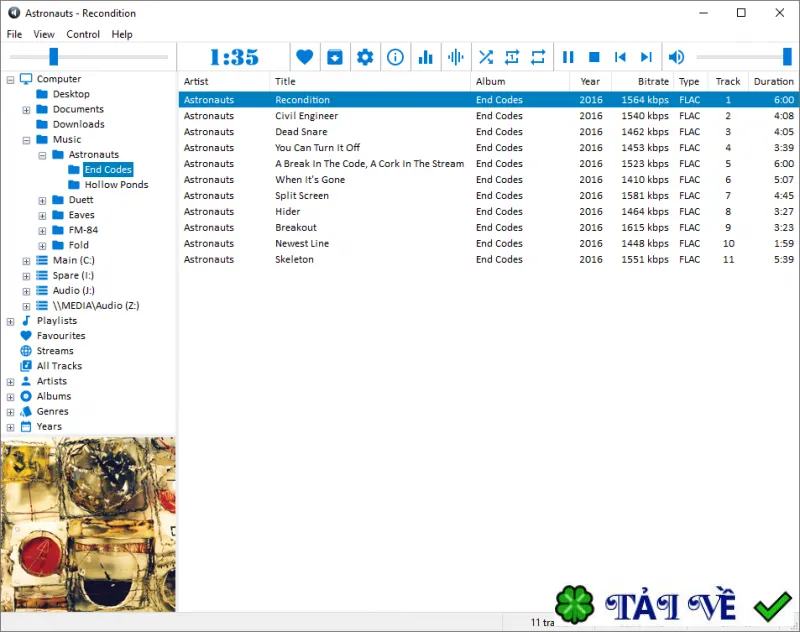Skip to the next track
This screenshot has height=632, width=800.
click(646, 57)
